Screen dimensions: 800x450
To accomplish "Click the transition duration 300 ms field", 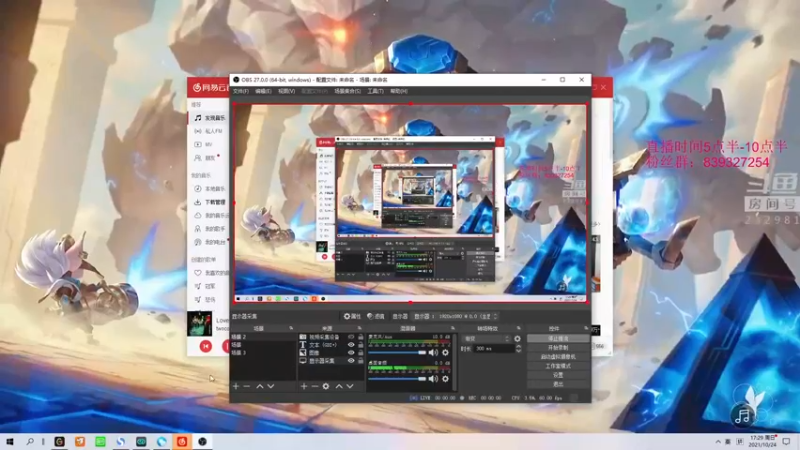I will pyautogui.click(x=494, y=348).
